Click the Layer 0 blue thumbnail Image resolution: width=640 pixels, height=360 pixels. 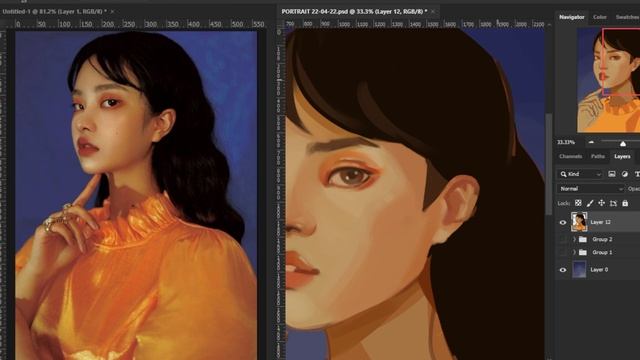579,270
